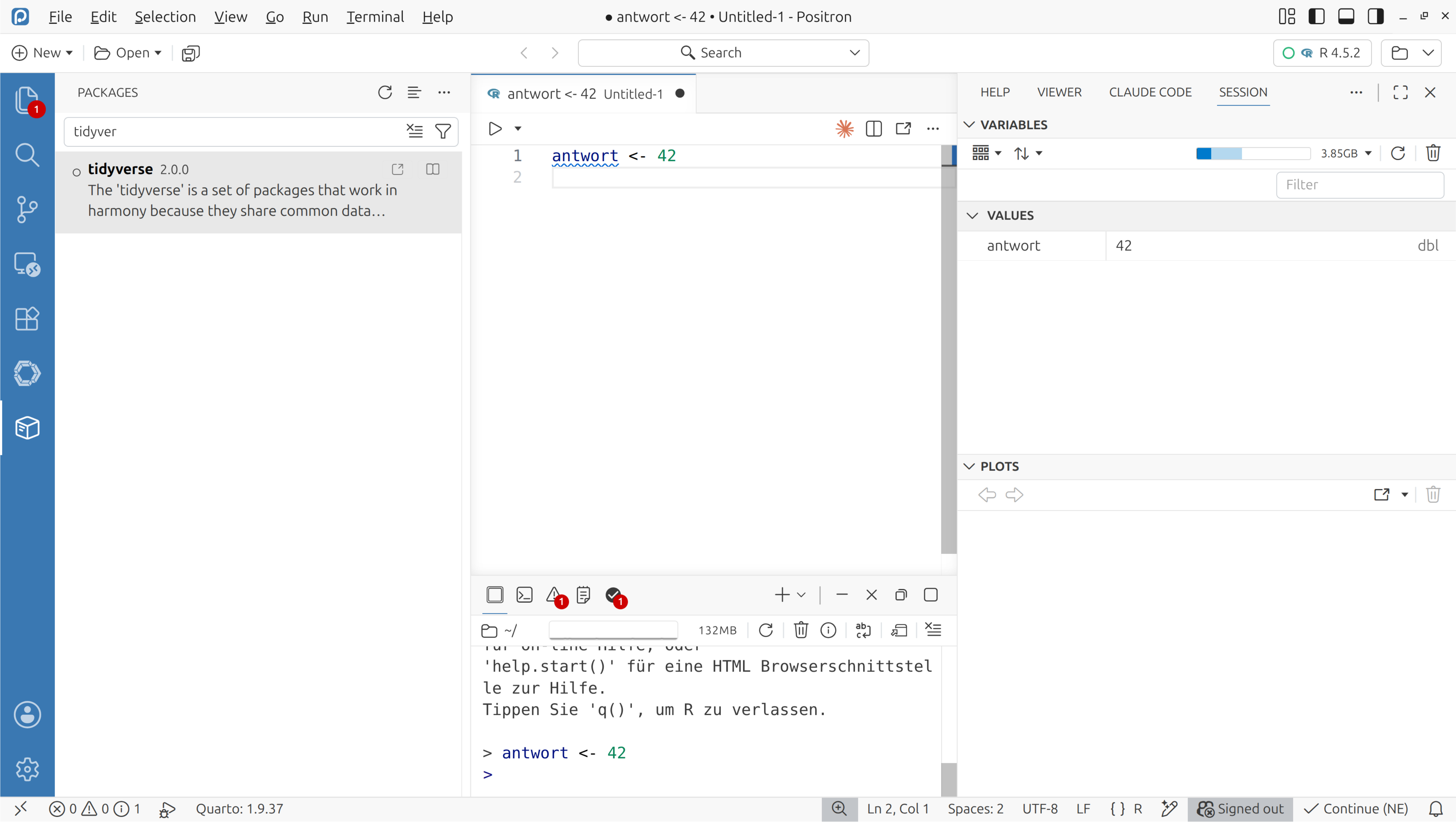Viewport: 1456px width, 822px height.
Task: Open the Search view in the activity bar
Action: (x=27, y=155)
